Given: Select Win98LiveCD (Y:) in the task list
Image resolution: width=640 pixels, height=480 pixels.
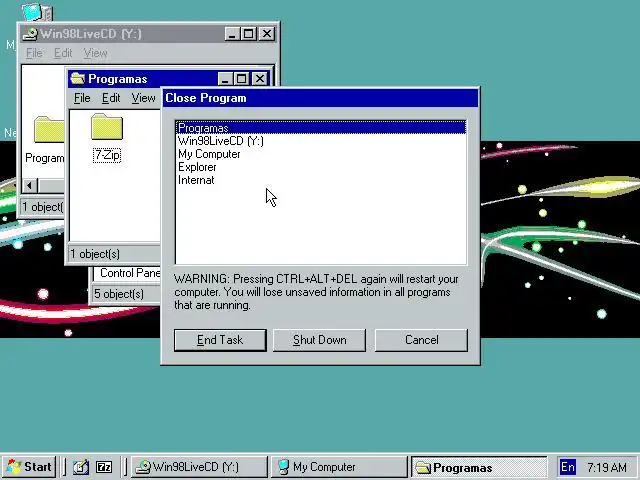Looking at the screenshot, I should (321, 141).
